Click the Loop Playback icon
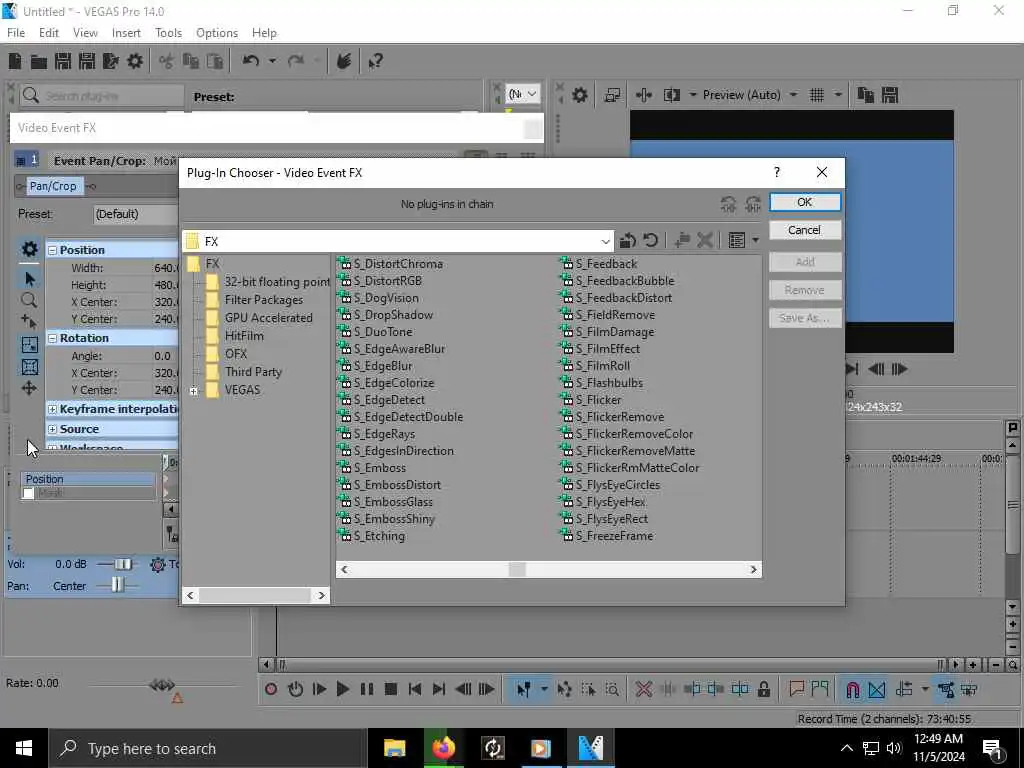The width and height of the screenshot is (1024, 768). (295, 689)
